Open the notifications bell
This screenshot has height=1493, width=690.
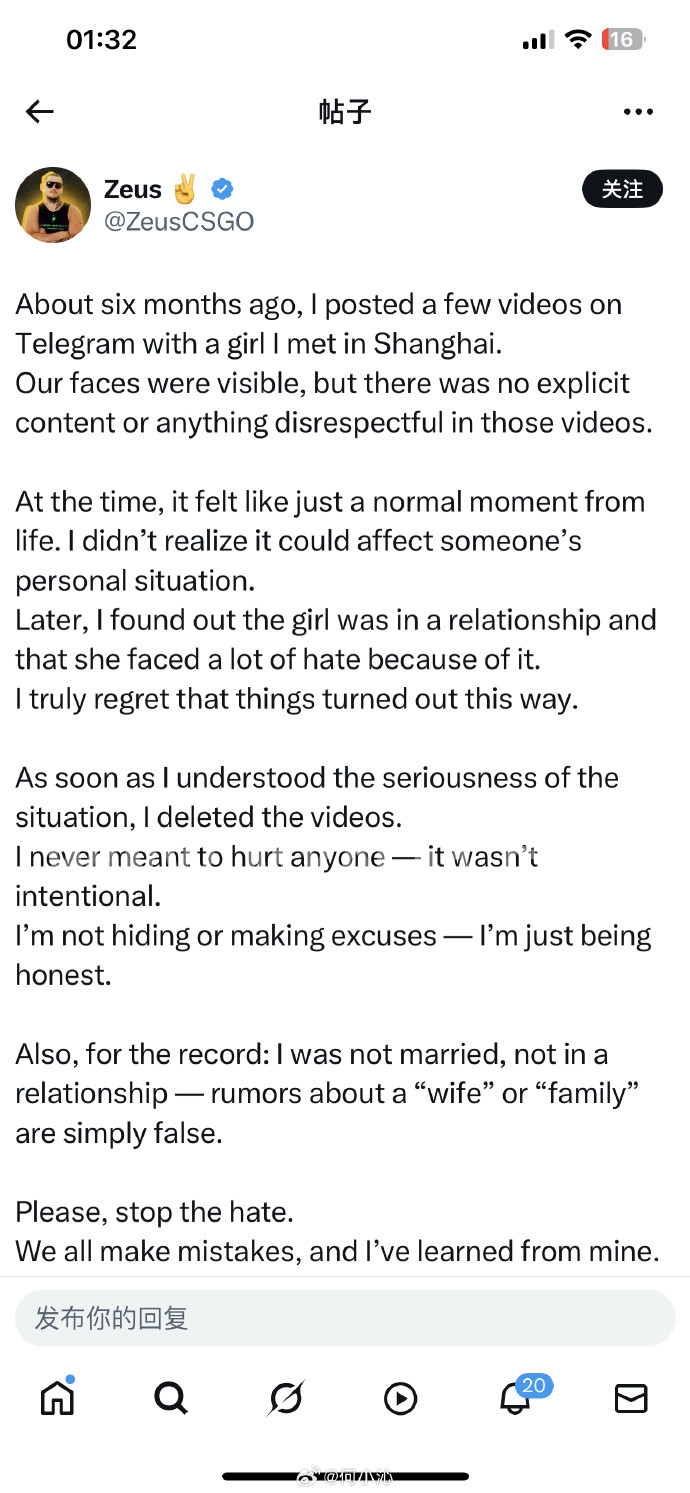pos(516,1398)
